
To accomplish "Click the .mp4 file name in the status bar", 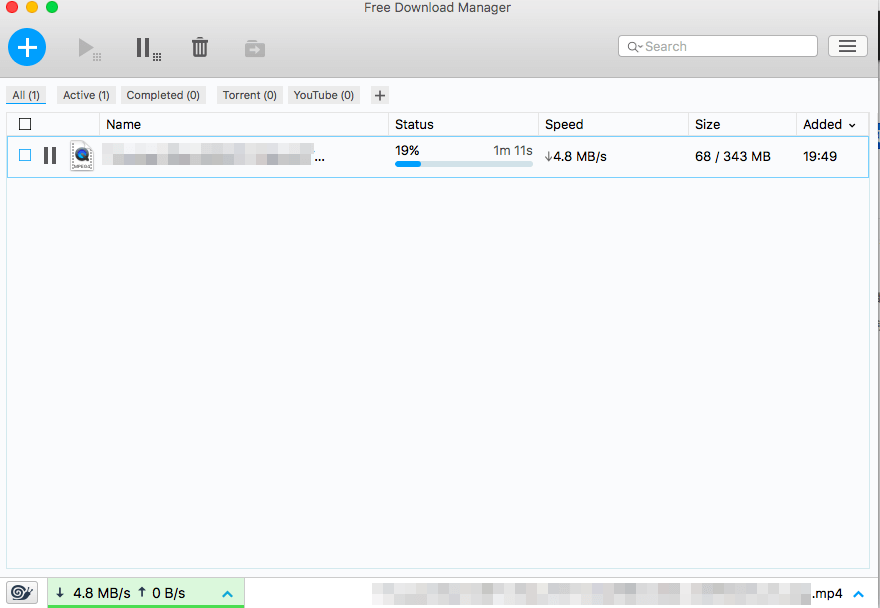I will pos(607,593).
